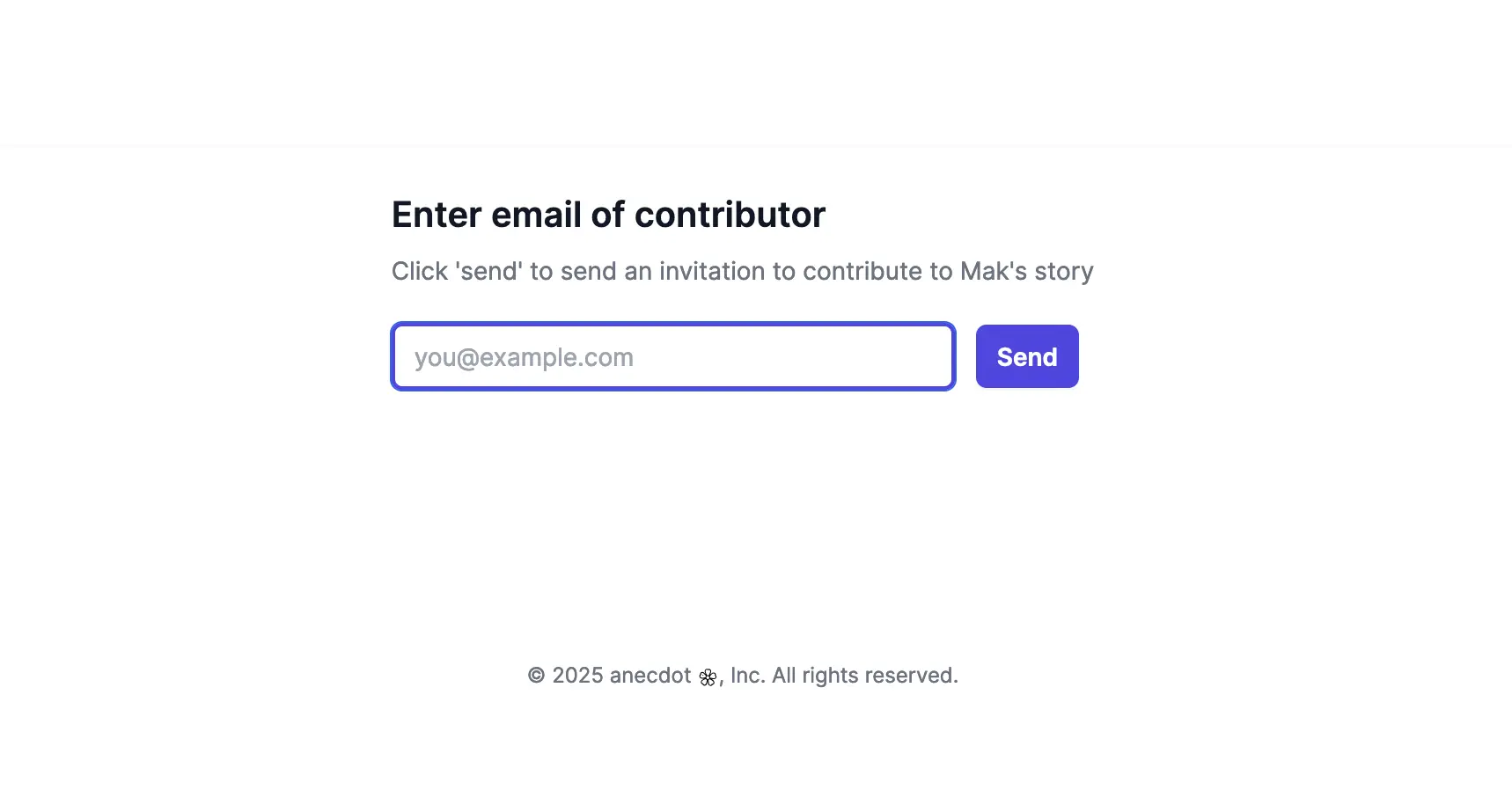This screenshot has width=1512, height=790.
Task: Click the invitation instructions about Mak's story
Action: coord(743,271)
